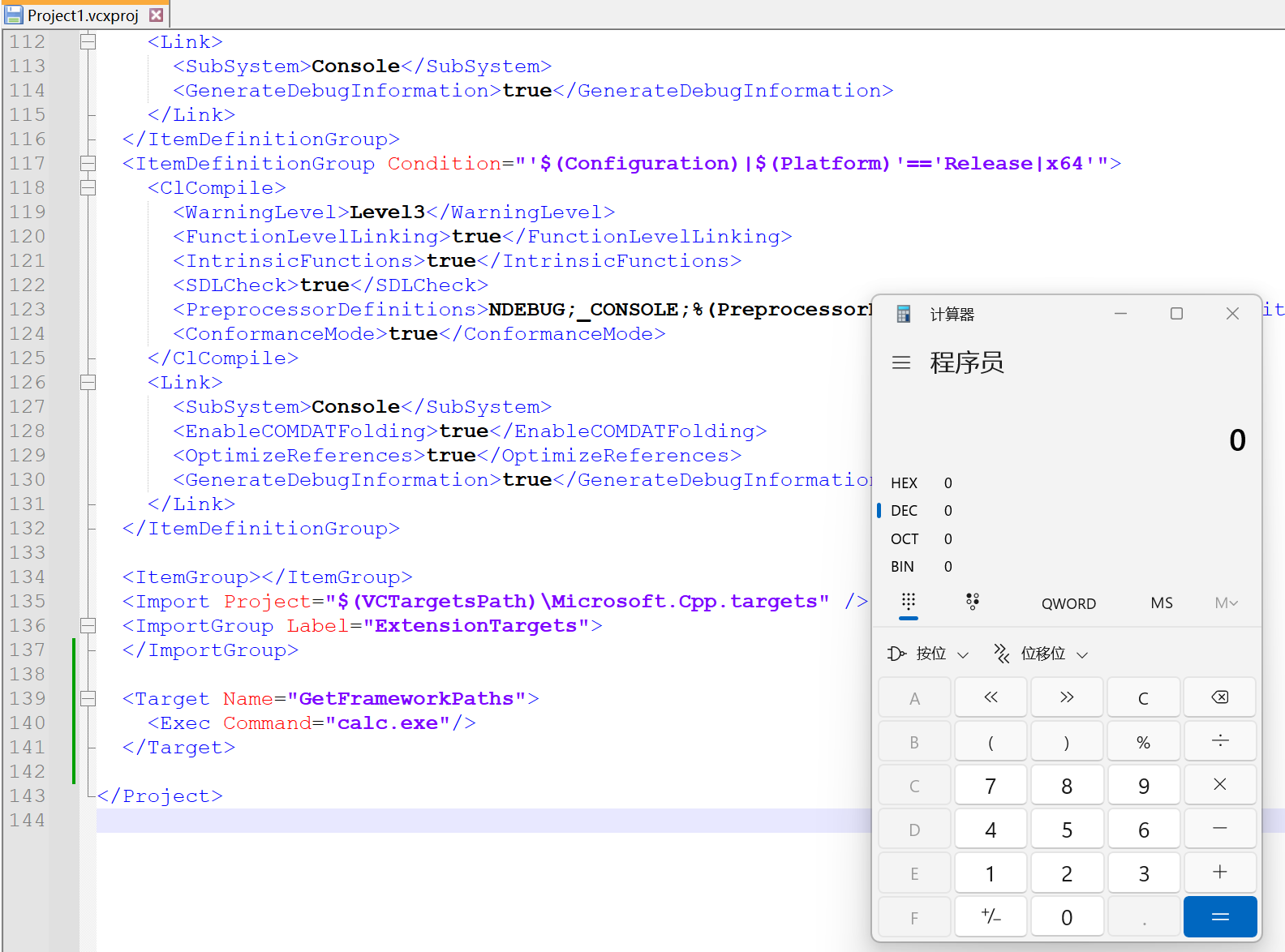Viewport: 1285px width, 952px height.
Task: Click the calc.exe command text on line 140
Action: coord(387,723)
